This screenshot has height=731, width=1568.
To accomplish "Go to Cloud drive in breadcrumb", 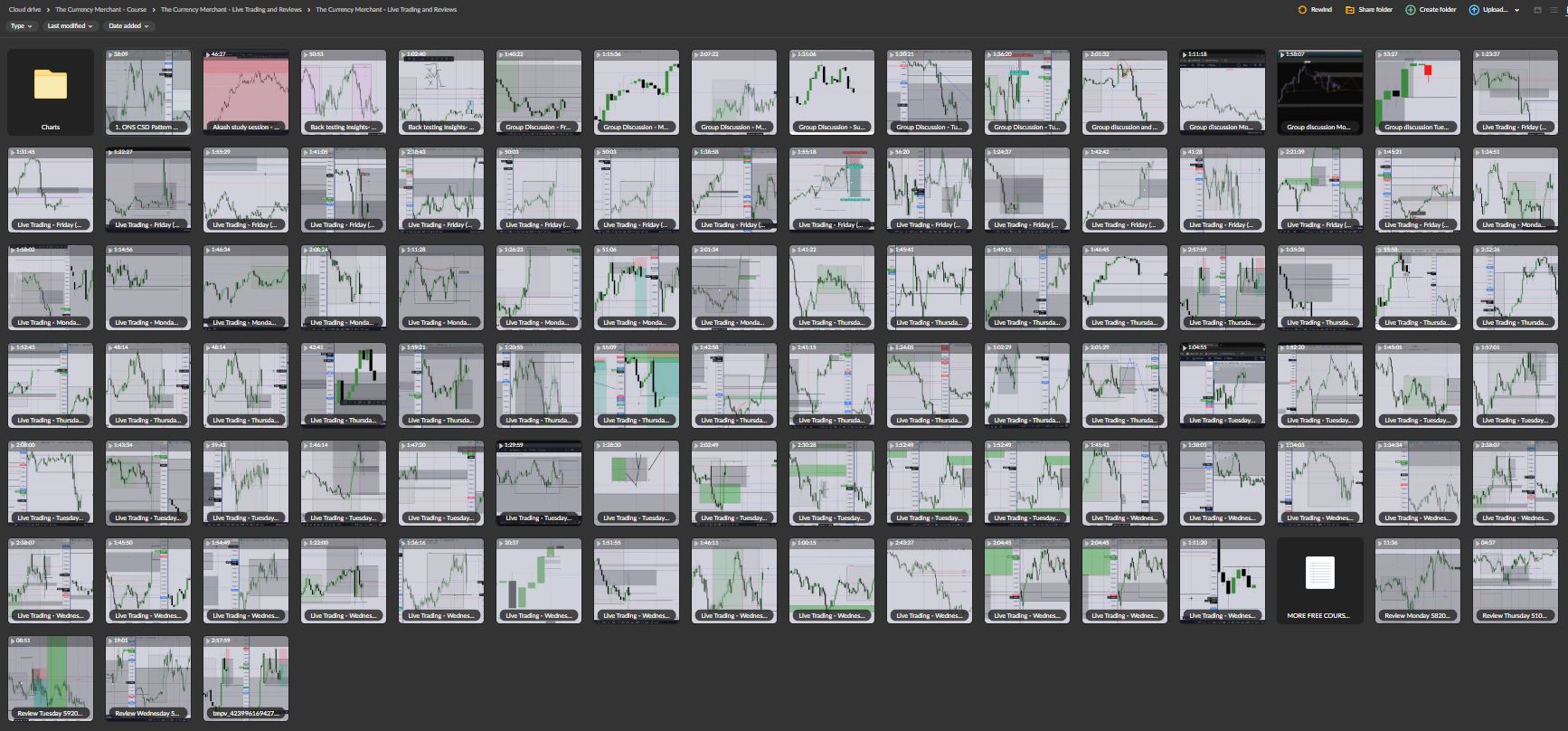I will [24, 10].
